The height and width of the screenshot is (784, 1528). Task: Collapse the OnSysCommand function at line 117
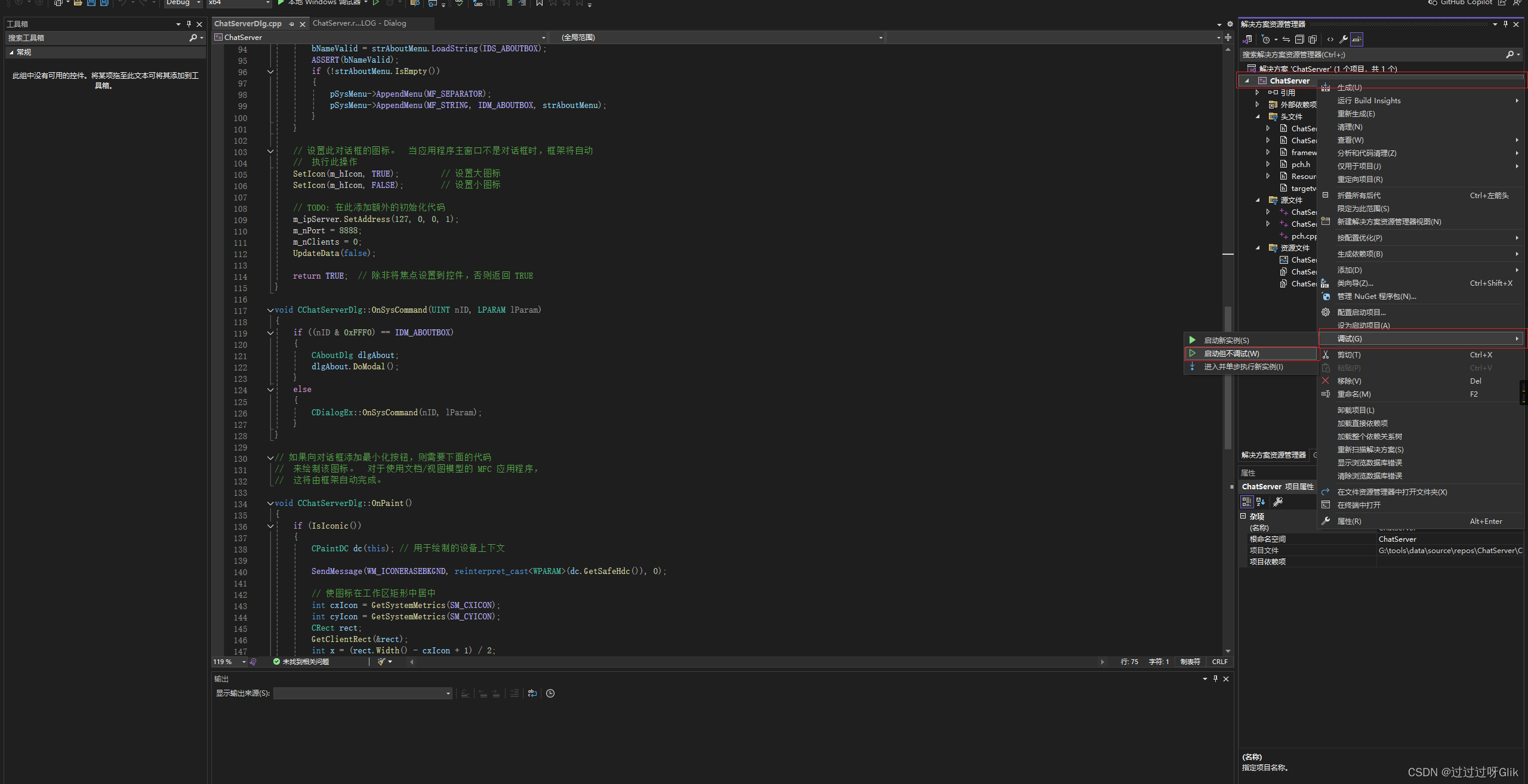[x=270, y=310]
